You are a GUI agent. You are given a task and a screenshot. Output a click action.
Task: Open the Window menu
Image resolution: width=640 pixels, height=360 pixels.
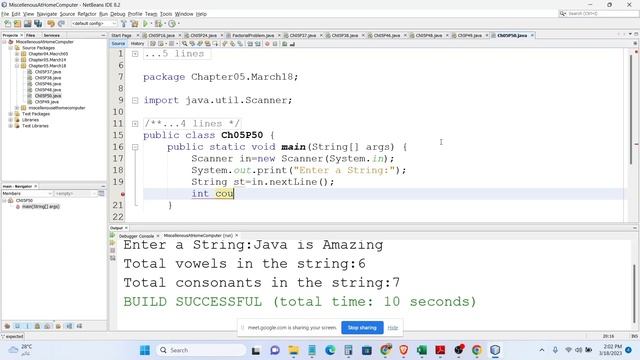coord(184,14)
